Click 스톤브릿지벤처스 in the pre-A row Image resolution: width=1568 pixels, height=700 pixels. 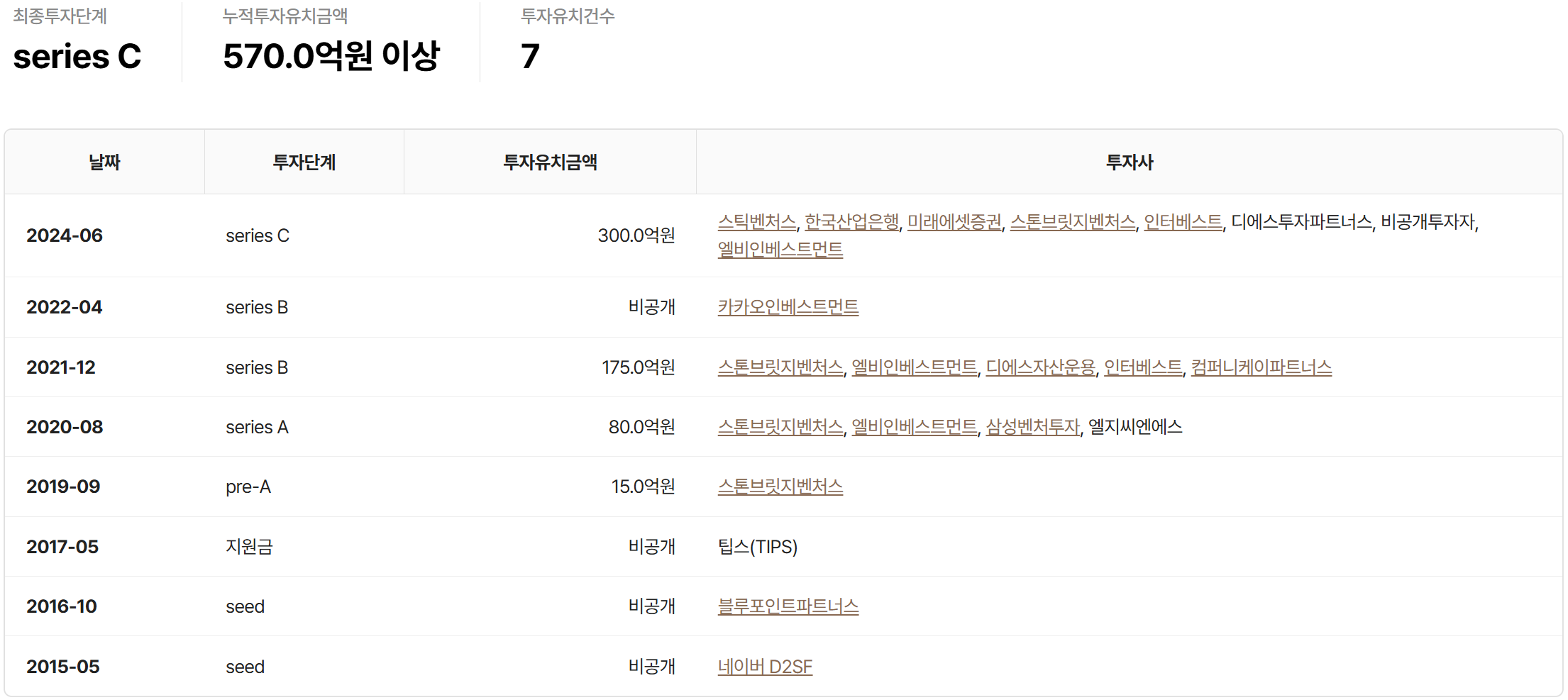pyautogui.click(x=780, y=487)
